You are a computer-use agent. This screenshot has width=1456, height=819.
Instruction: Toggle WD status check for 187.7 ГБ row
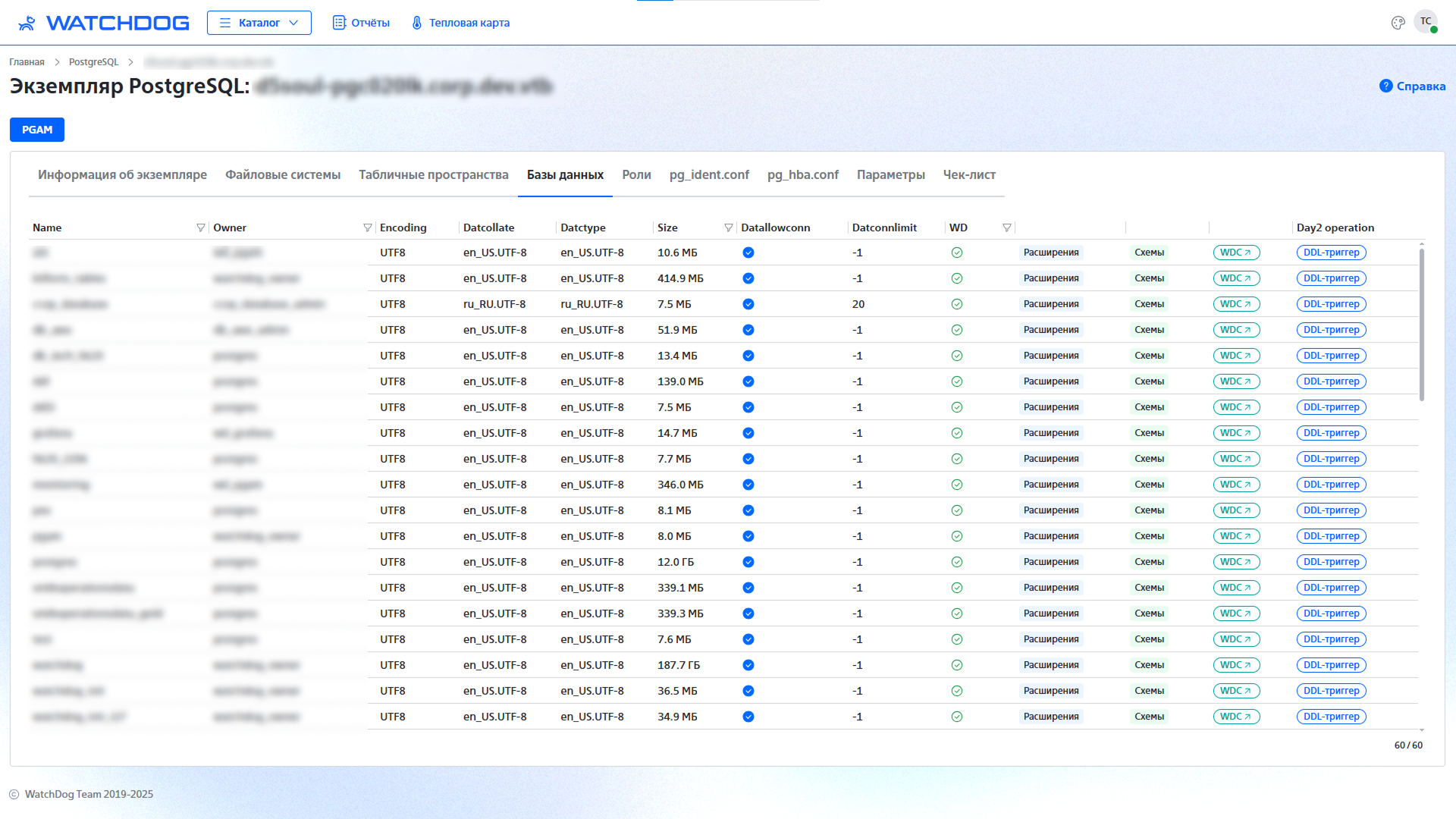point(957,665)
